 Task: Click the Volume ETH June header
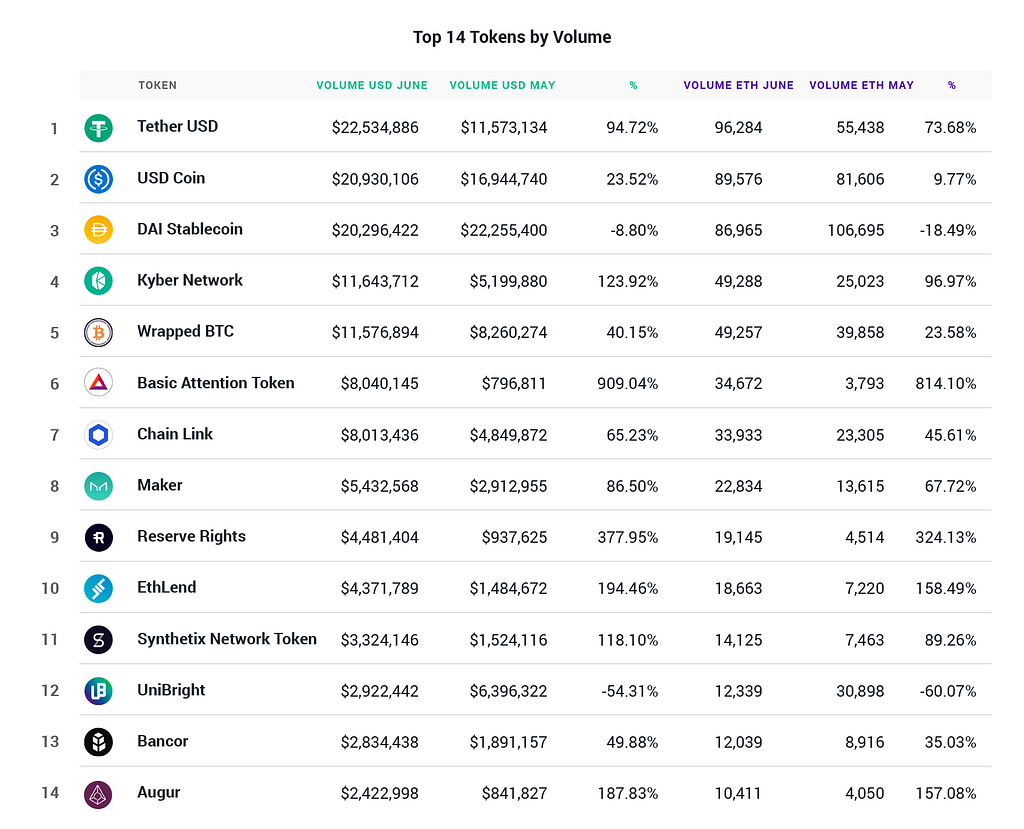coord(738,86)
